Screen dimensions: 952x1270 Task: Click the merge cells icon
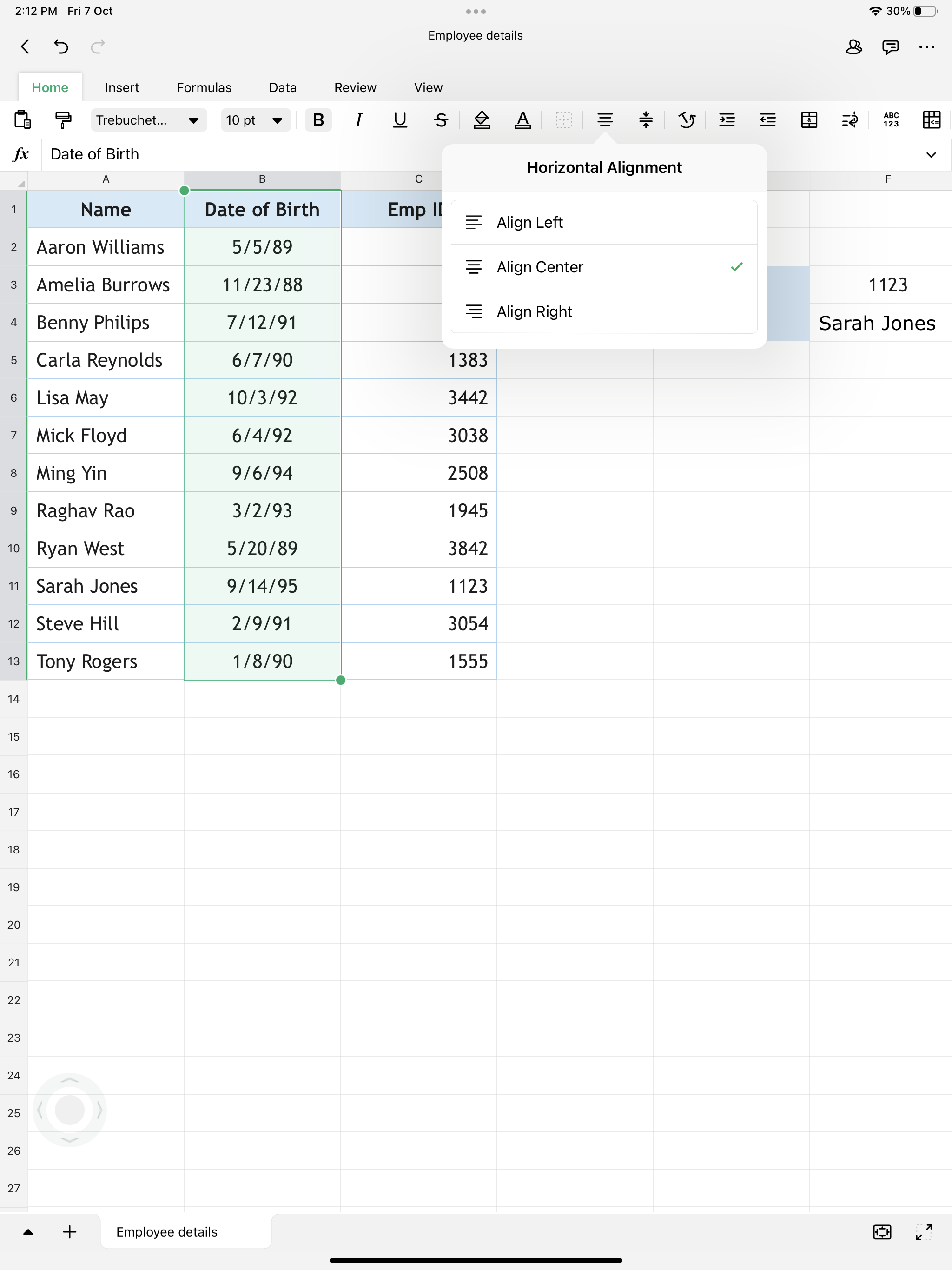[808, 120]
